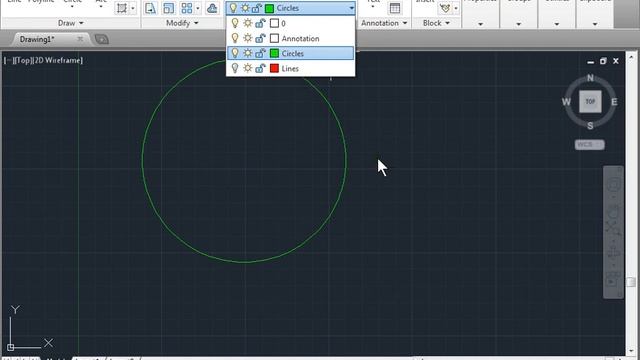Expand the Modify panel
640x360 pixels.
[182, 23]
